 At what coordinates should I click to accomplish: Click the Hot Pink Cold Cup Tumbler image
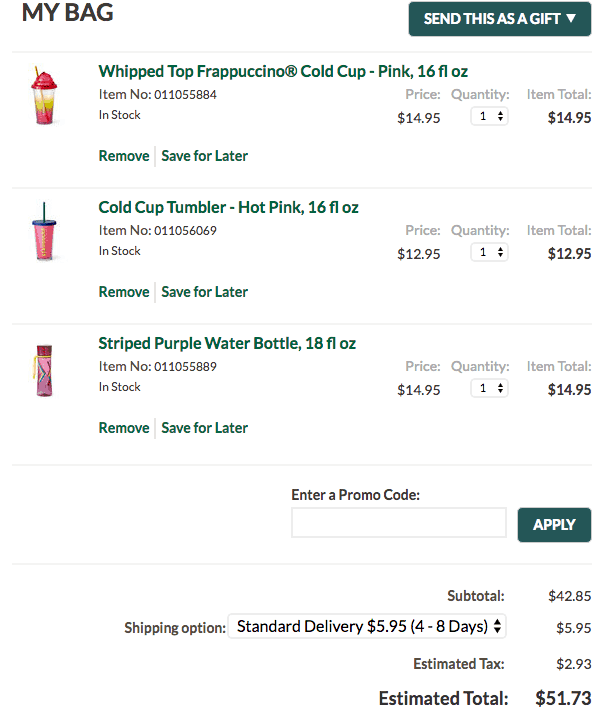(x=44, y=231)
